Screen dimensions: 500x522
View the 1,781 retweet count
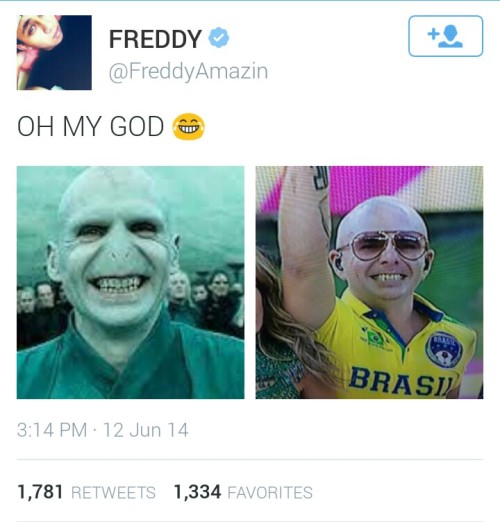tap(40, 492)
